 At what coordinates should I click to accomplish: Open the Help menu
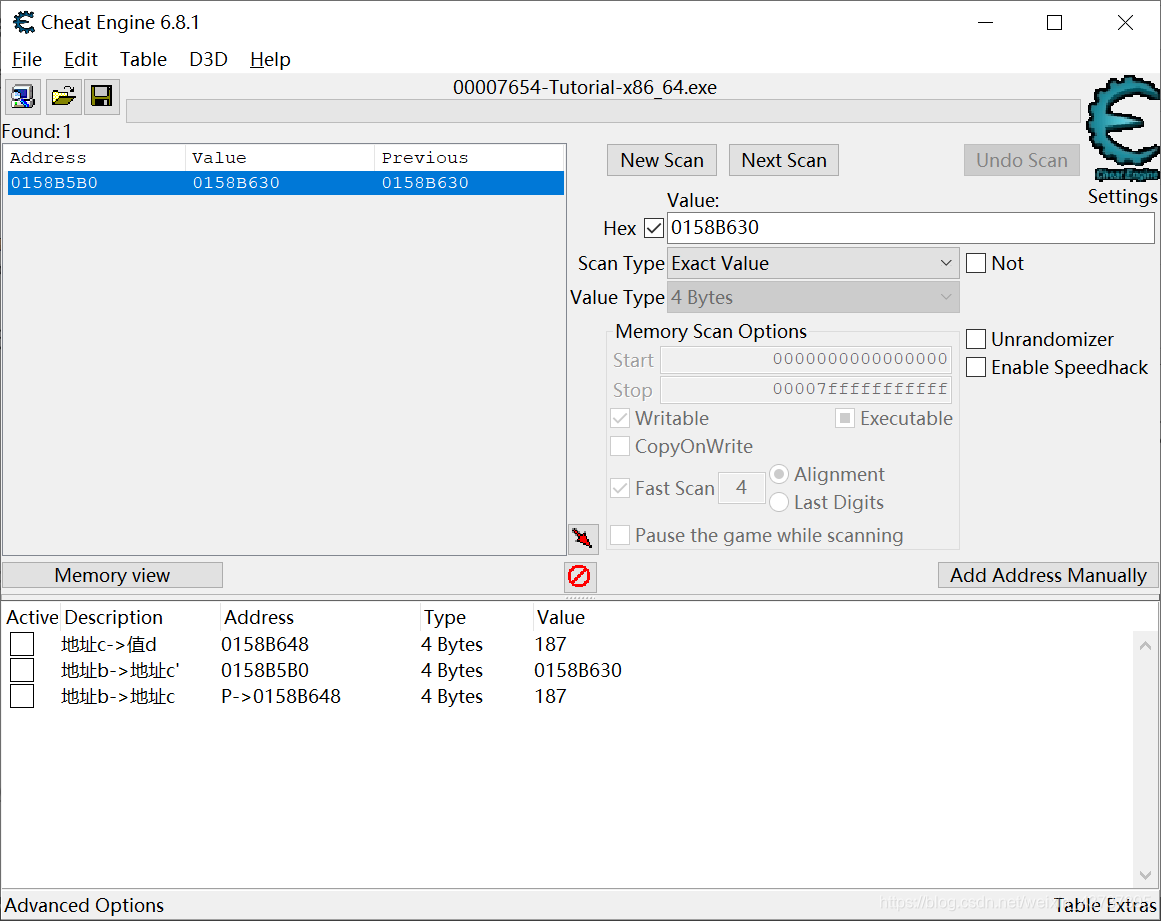(x=270, y=59)
